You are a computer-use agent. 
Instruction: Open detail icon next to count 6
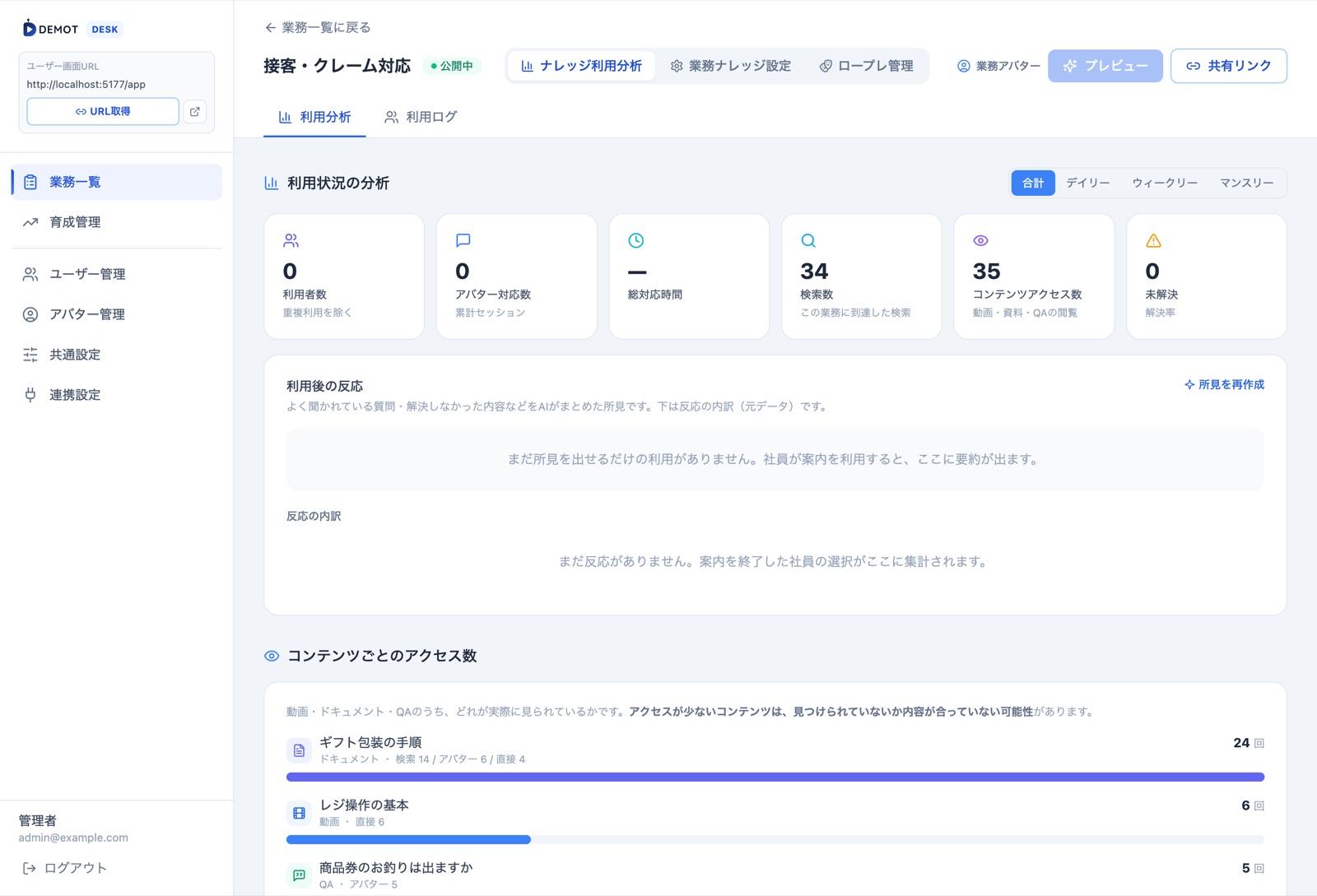(x=1259, y=806)
